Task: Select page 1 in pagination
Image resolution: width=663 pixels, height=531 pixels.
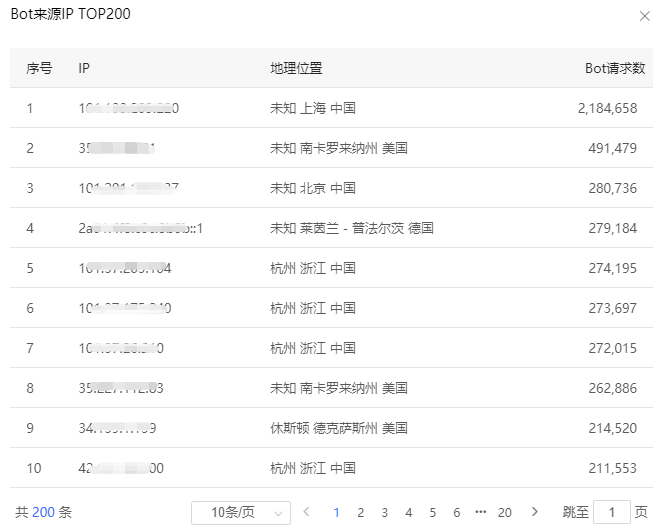Action: 337,513
